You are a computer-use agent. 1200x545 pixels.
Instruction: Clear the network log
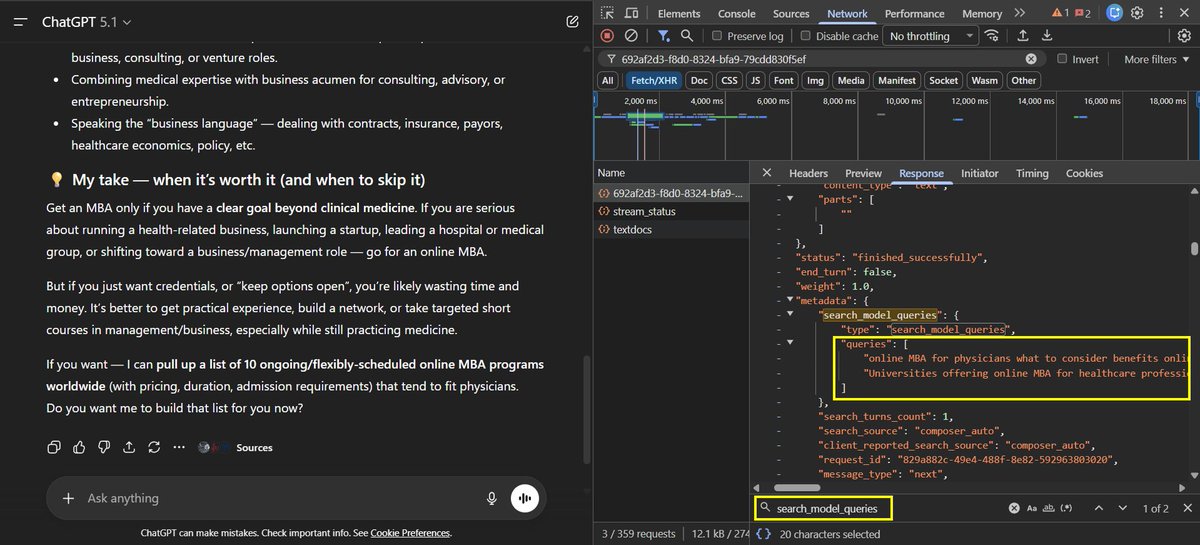[631, 36]
